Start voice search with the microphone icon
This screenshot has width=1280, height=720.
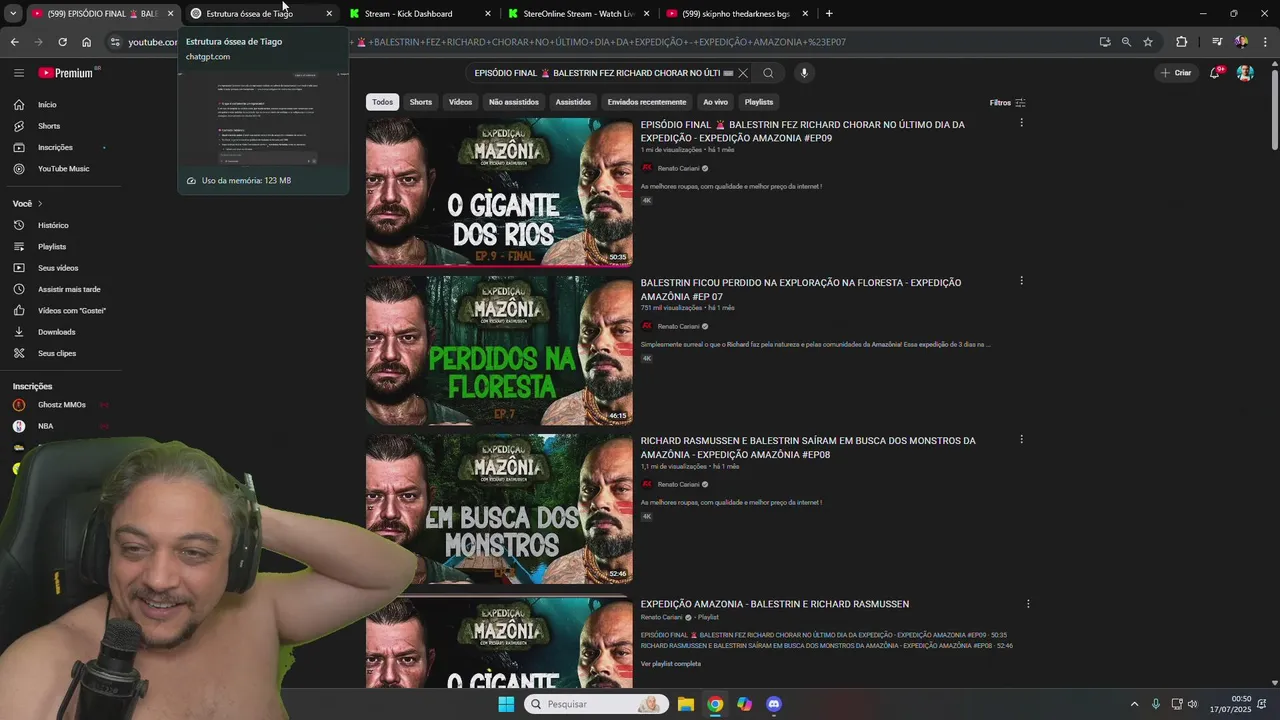(x=804, y=73)
